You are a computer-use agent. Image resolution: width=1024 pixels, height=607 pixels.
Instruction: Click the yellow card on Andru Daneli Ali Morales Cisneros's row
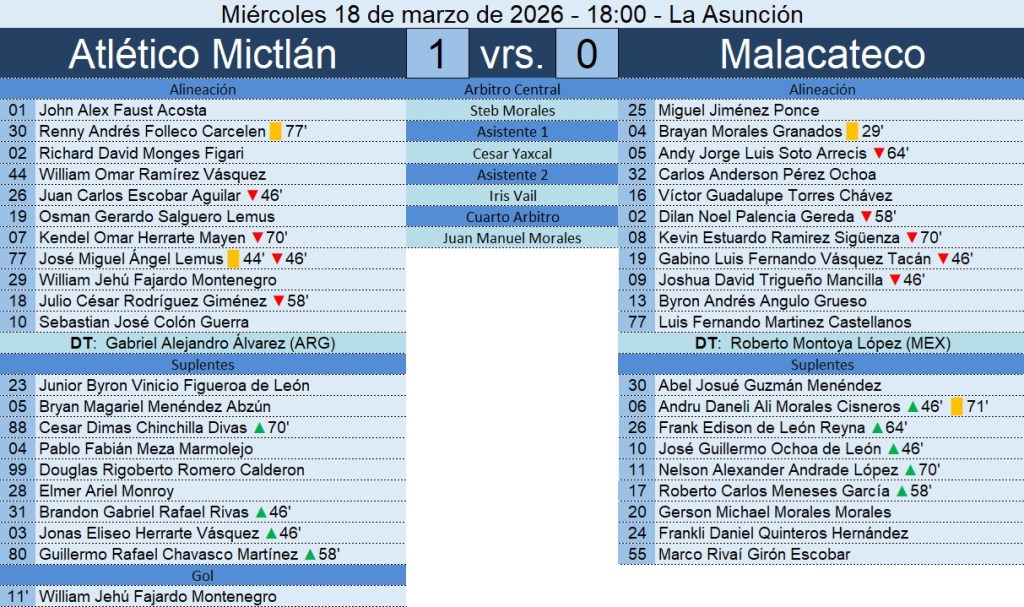click(x=956, y=407)
